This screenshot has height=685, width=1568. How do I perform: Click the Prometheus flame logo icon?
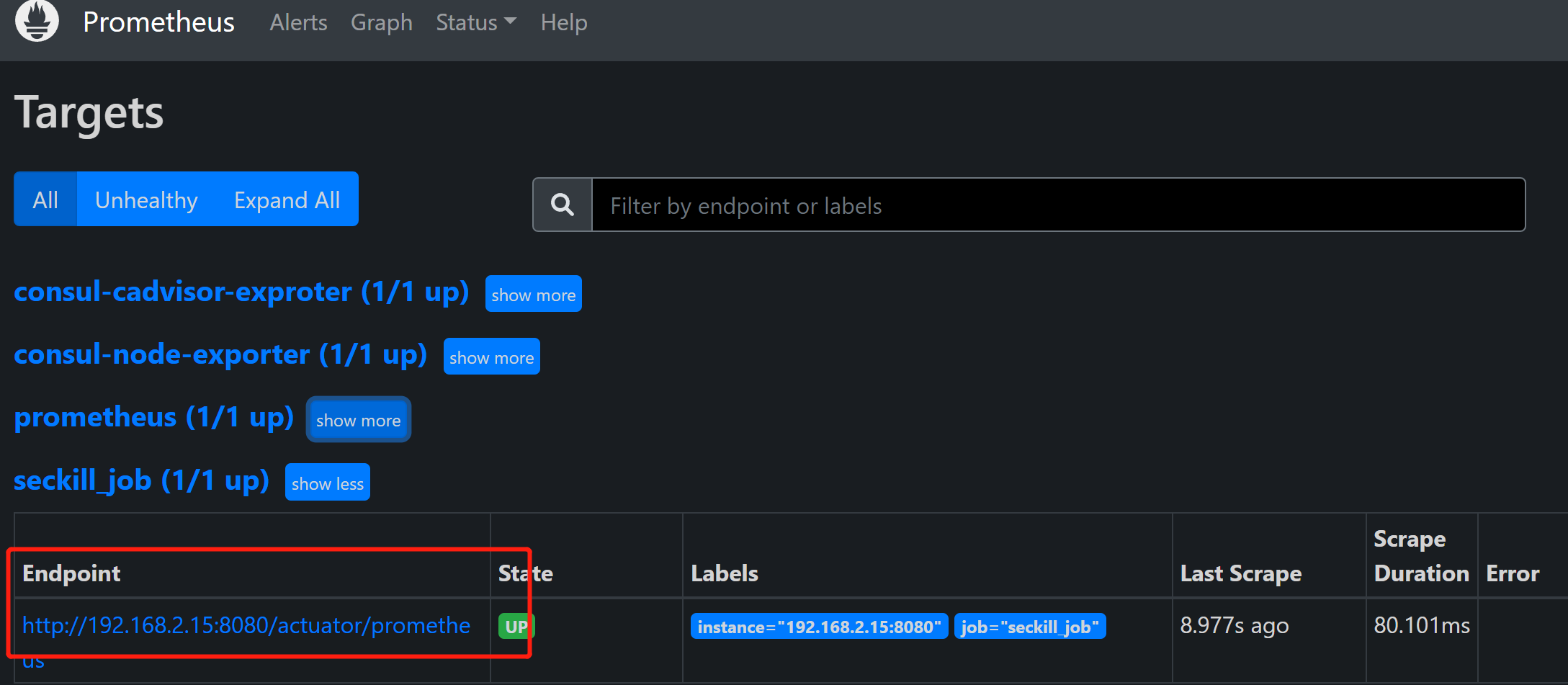coord(37,21)
